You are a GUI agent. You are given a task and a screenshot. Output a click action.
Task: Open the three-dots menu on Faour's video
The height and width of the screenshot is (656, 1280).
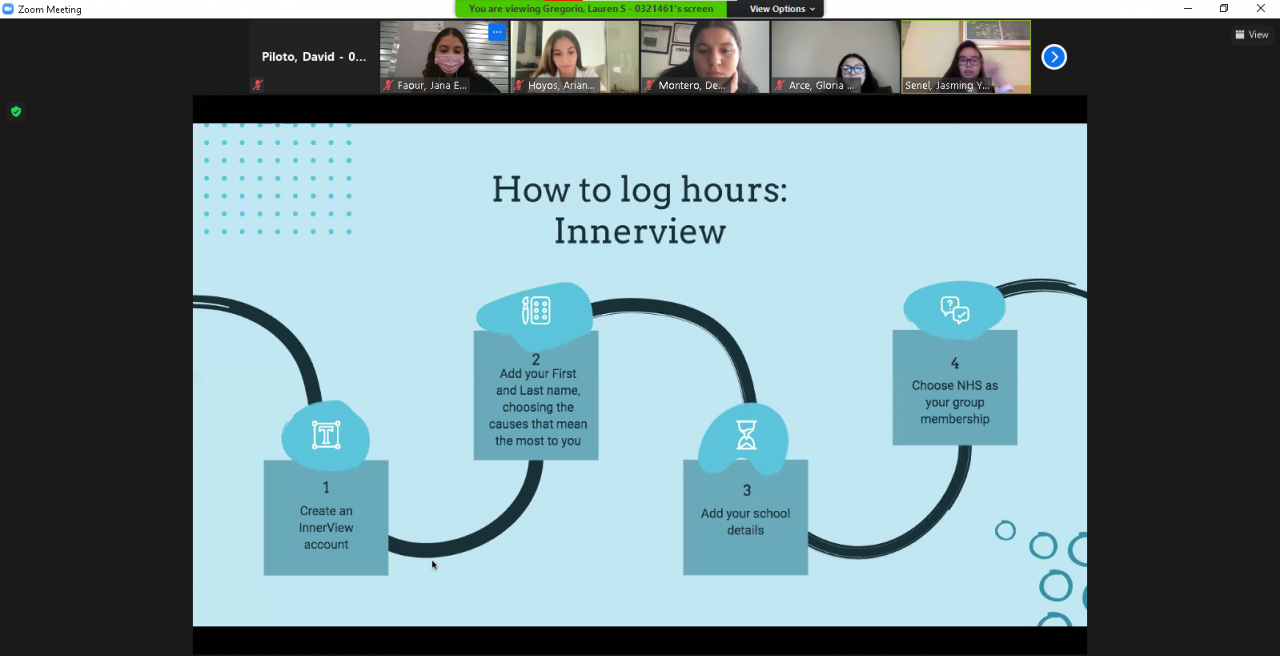point(496,32)
